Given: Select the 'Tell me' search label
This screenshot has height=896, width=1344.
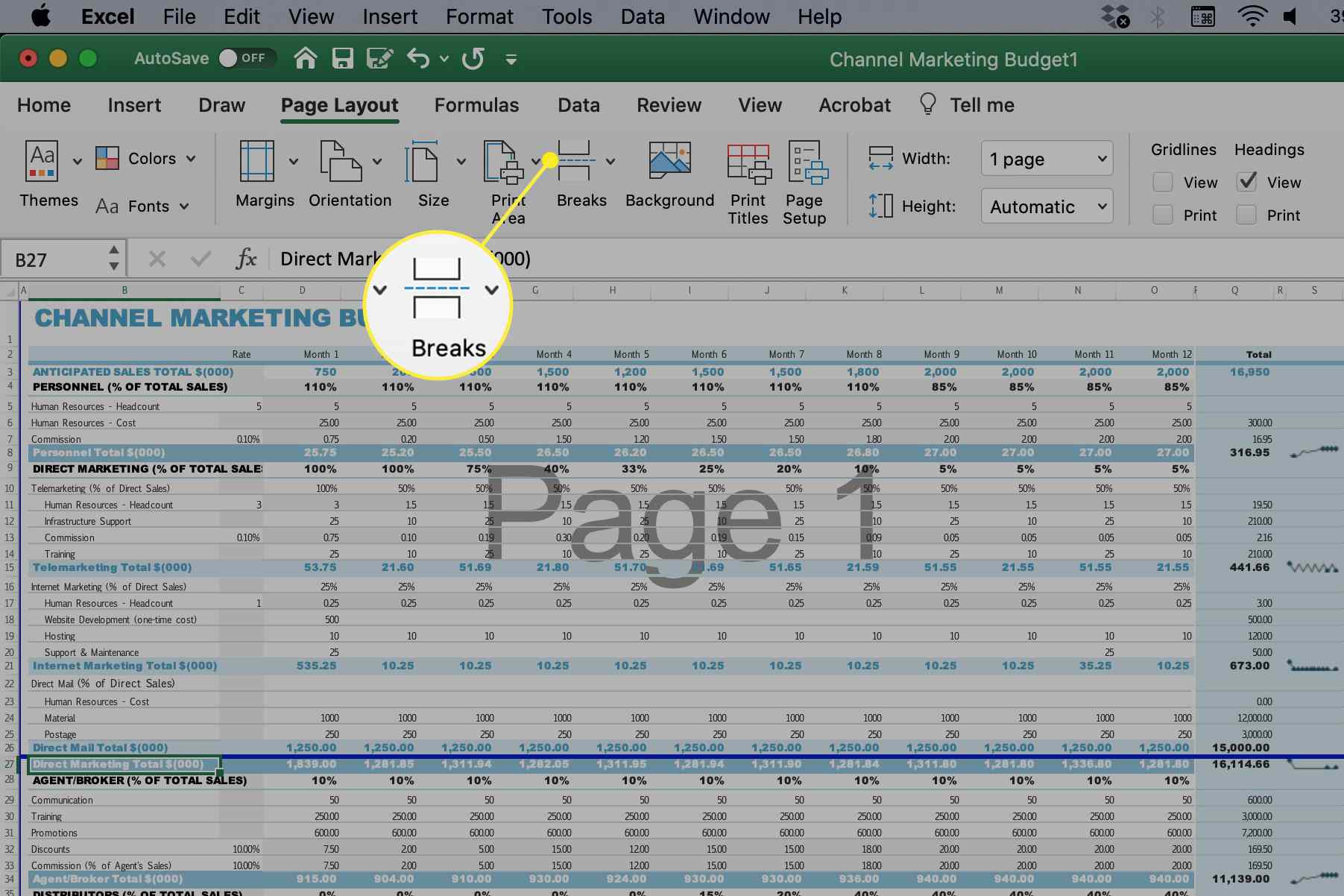Looking at the screenshot, I should click(982, 105).
